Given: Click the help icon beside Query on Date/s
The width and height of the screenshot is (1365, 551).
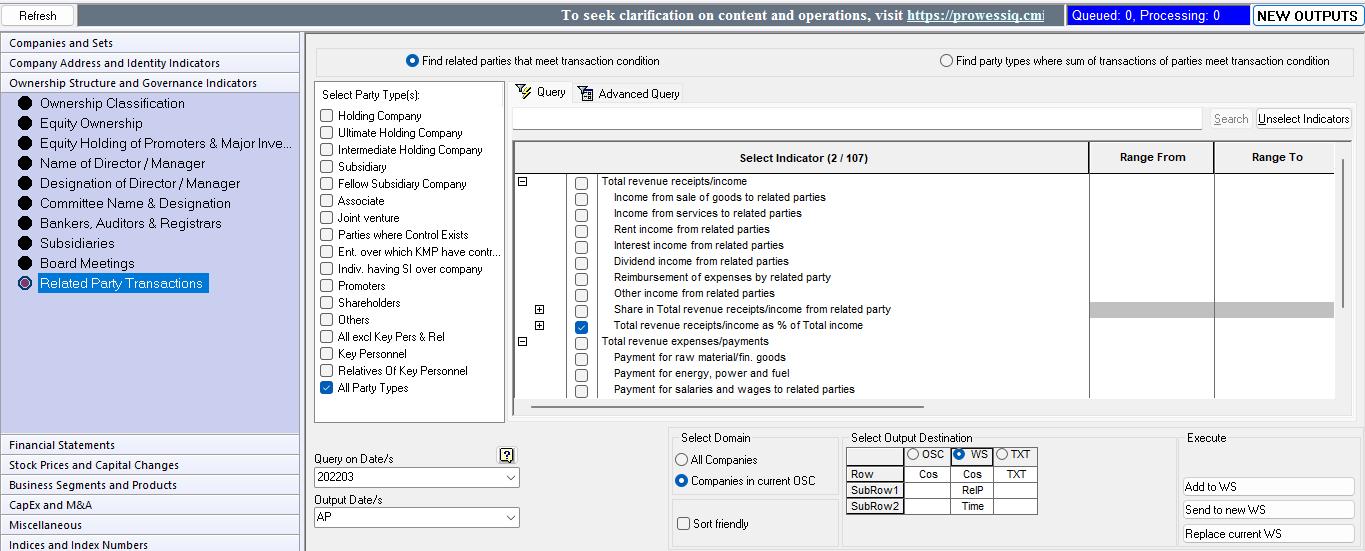Looking at the screenshot, I should (507, 456).
